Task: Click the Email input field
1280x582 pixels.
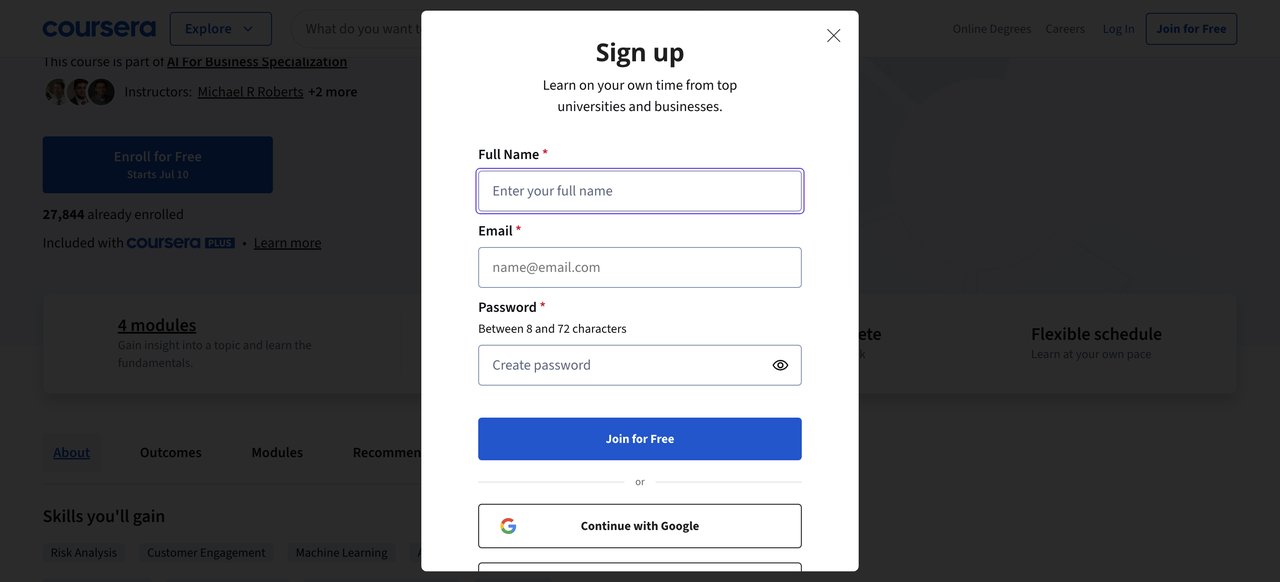Action: click(640, 267)
